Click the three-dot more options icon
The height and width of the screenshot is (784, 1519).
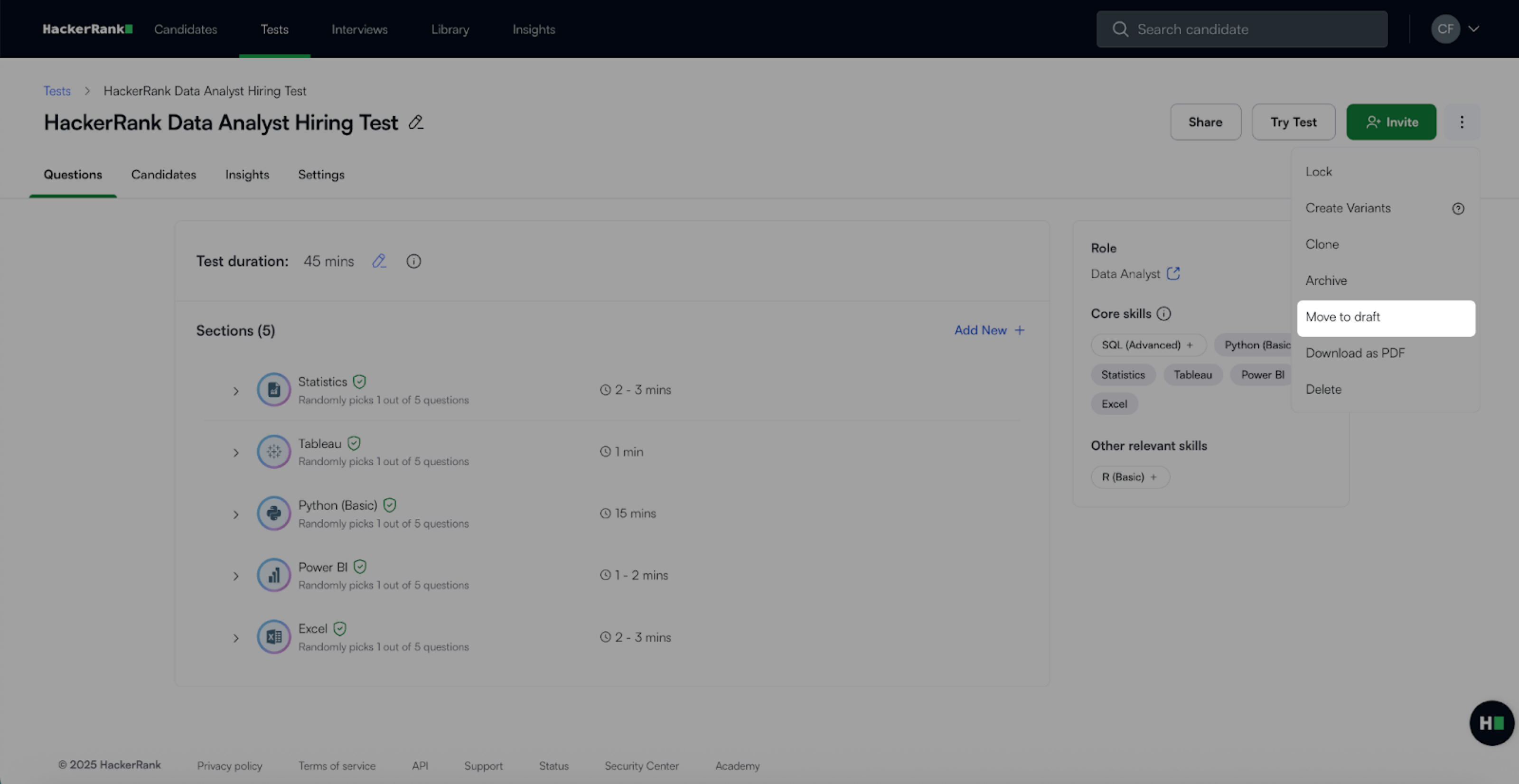pos(1462,122)
